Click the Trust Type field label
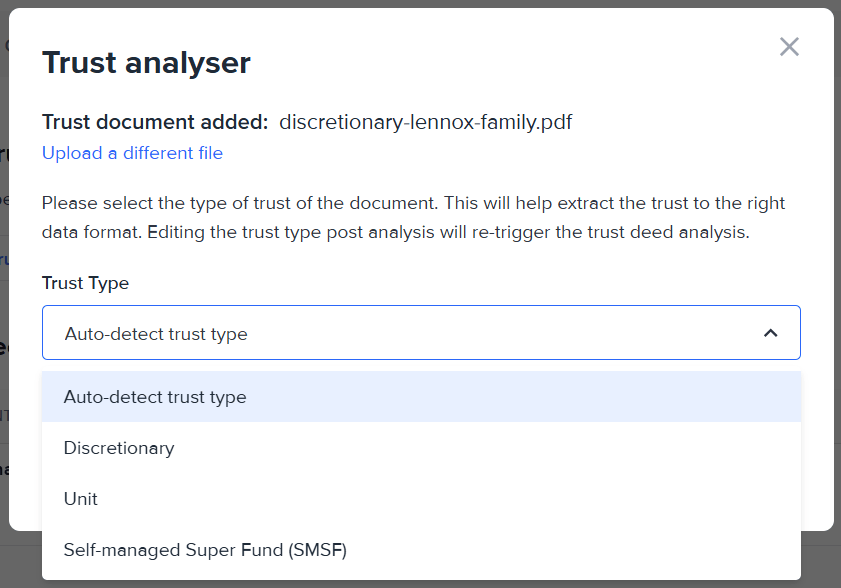841x588 pixels. [x=85, y=283]
